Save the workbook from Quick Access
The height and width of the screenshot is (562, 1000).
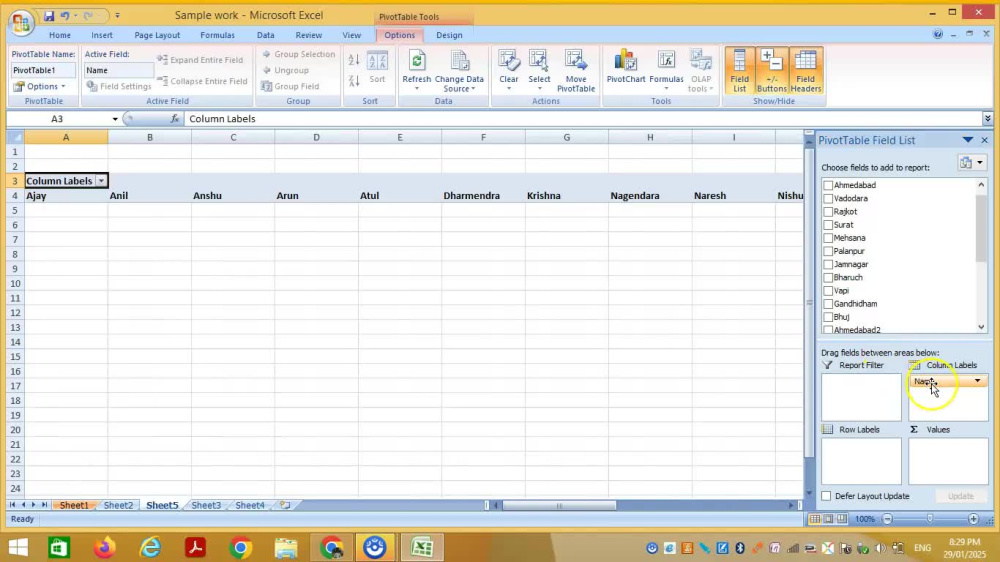(x=48, y=15)
